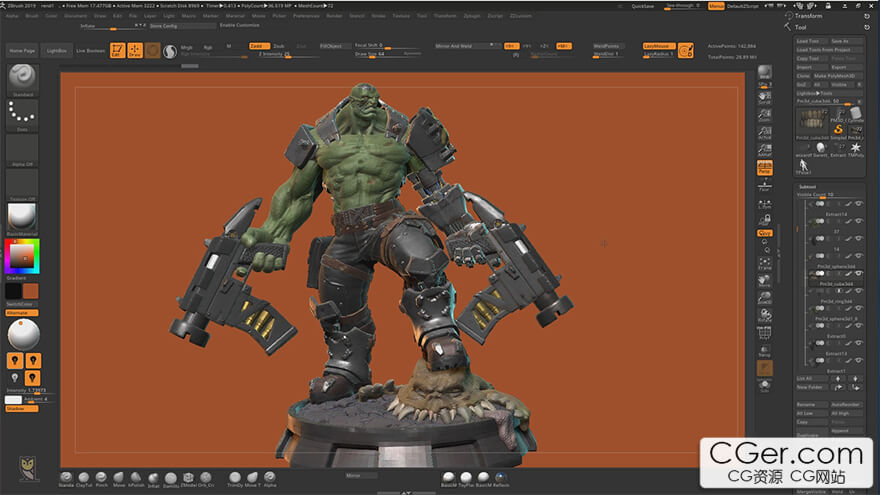Select the Zoom3D icon

[764, 297]
